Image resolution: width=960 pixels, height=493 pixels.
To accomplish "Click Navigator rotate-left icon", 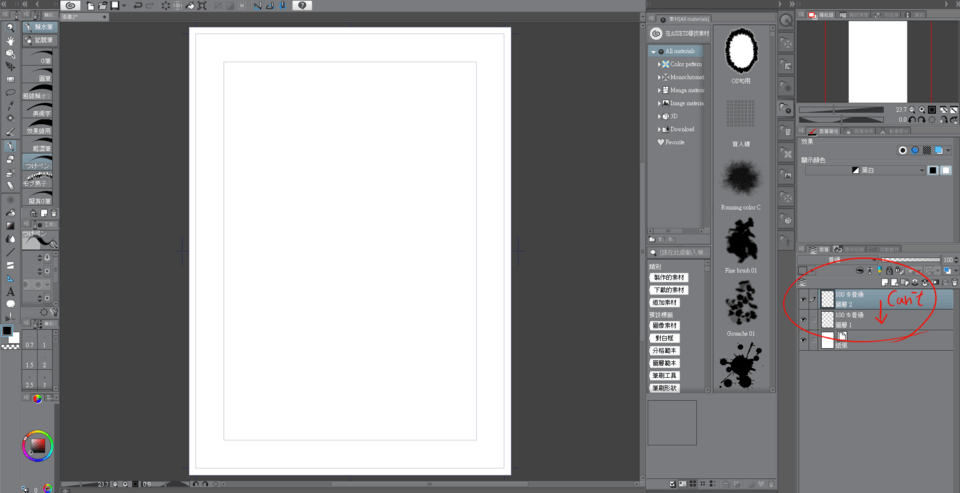I will pos(912,120).
